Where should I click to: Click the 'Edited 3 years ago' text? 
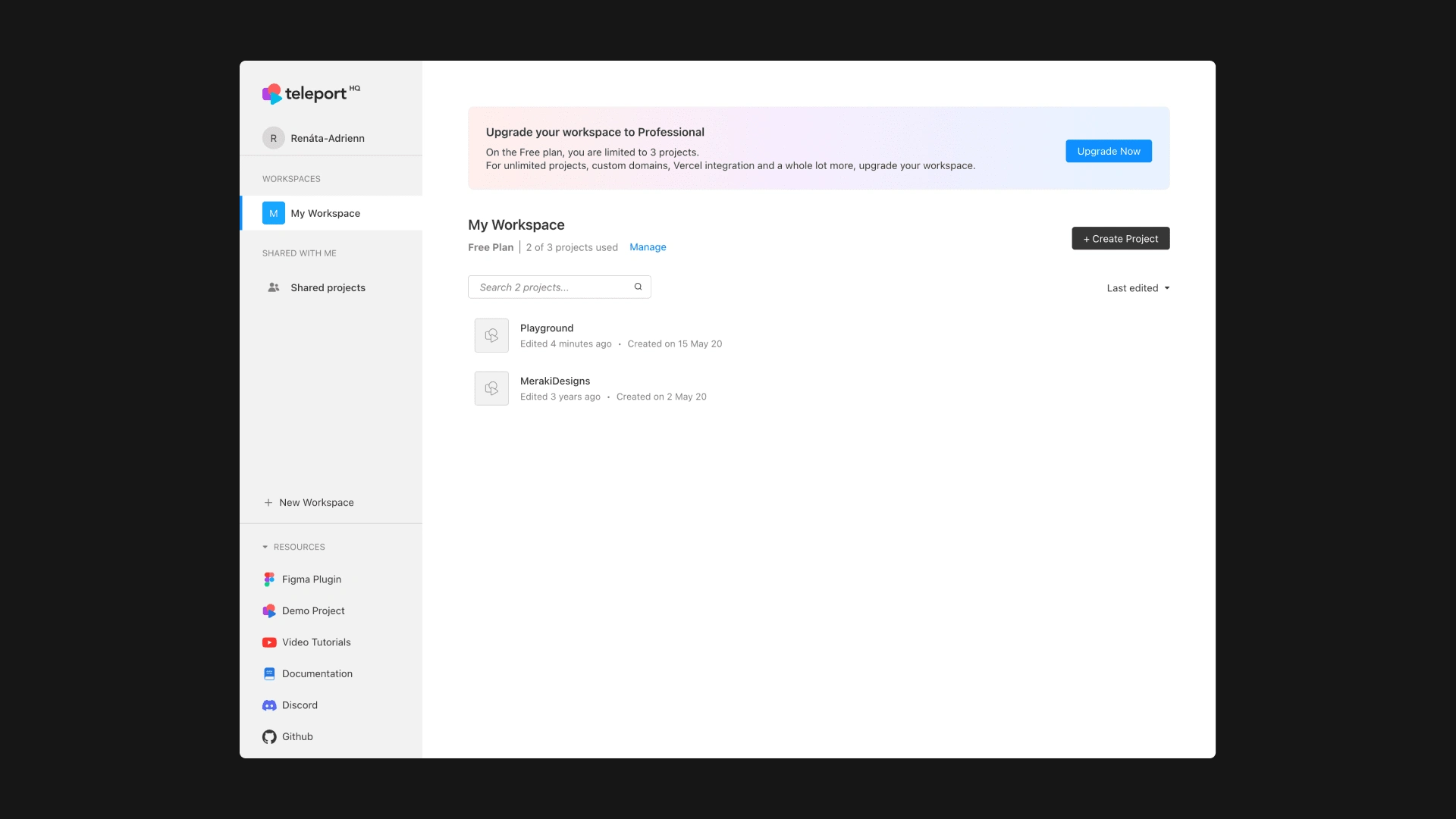(560, 397)
